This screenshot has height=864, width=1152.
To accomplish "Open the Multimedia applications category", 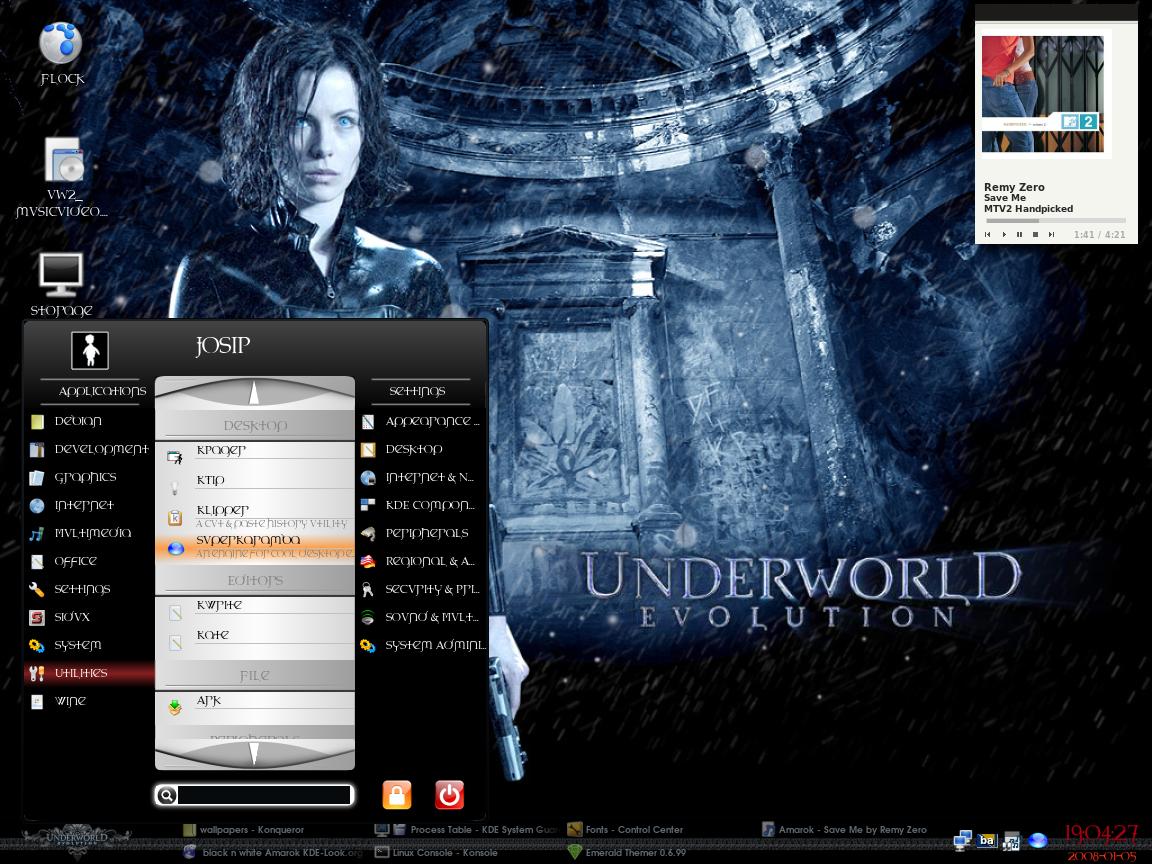I will [x=89, y=533].
